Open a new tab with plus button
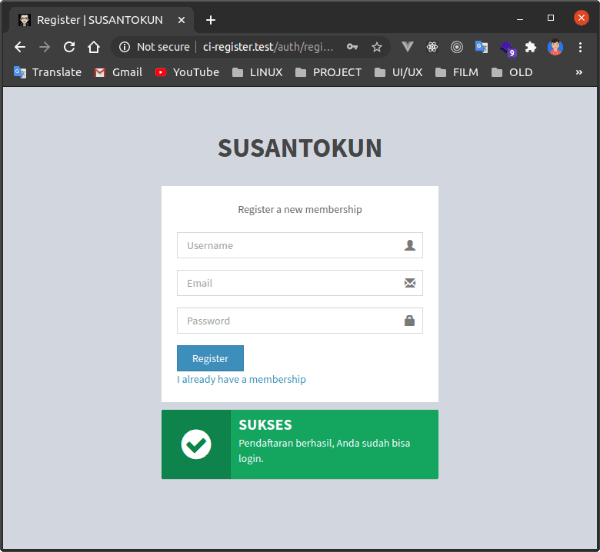This screenshot has width=600, height=552. [x=210, y=20]
